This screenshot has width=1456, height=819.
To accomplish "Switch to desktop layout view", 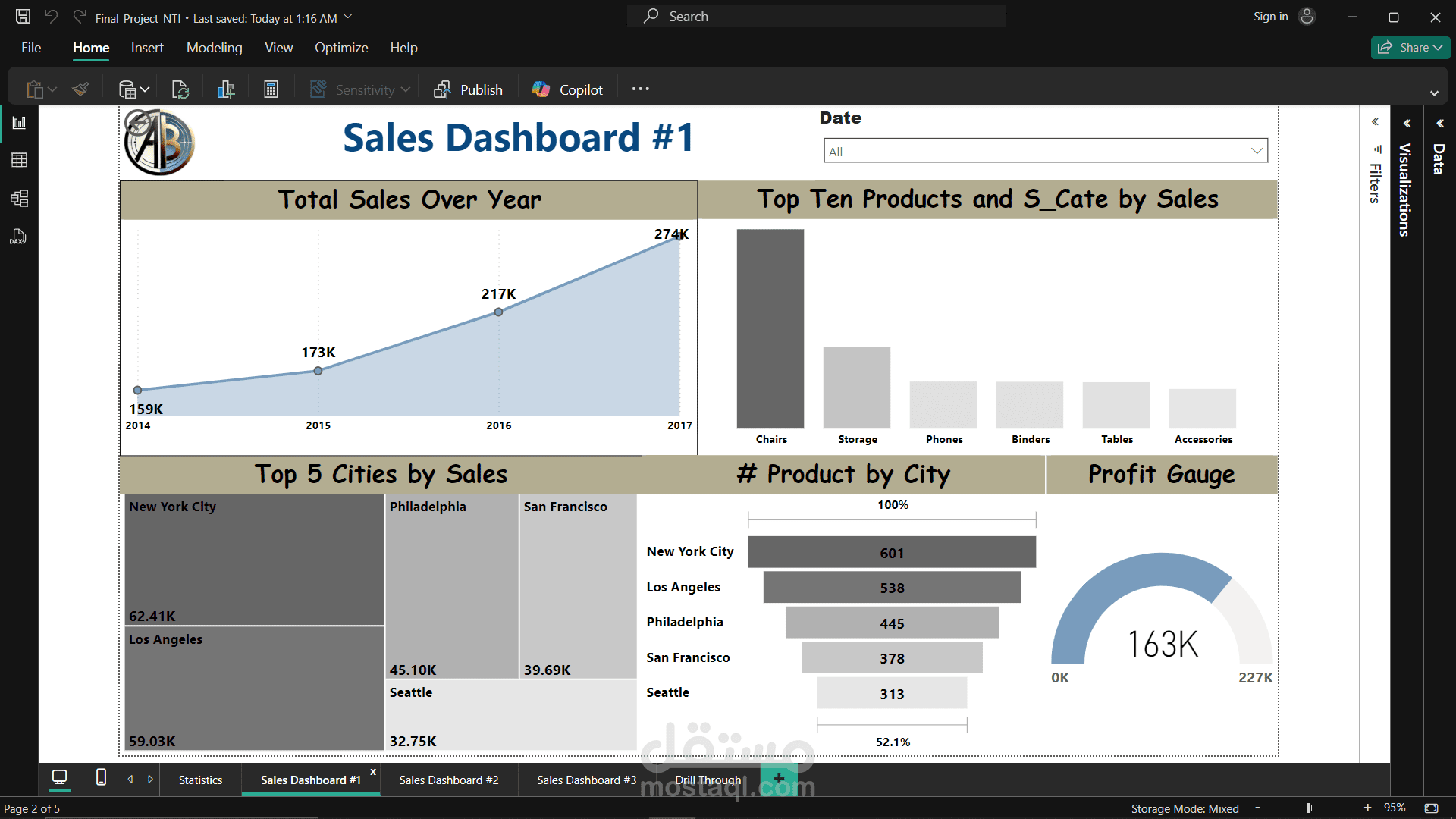I will coord(59,778).
